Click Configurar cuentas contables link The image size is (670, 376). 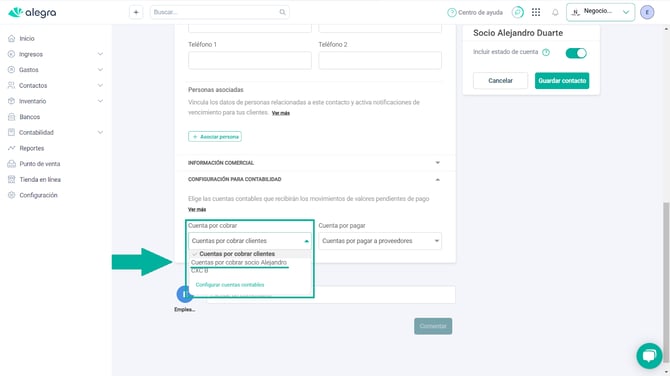tap(230, 285)
